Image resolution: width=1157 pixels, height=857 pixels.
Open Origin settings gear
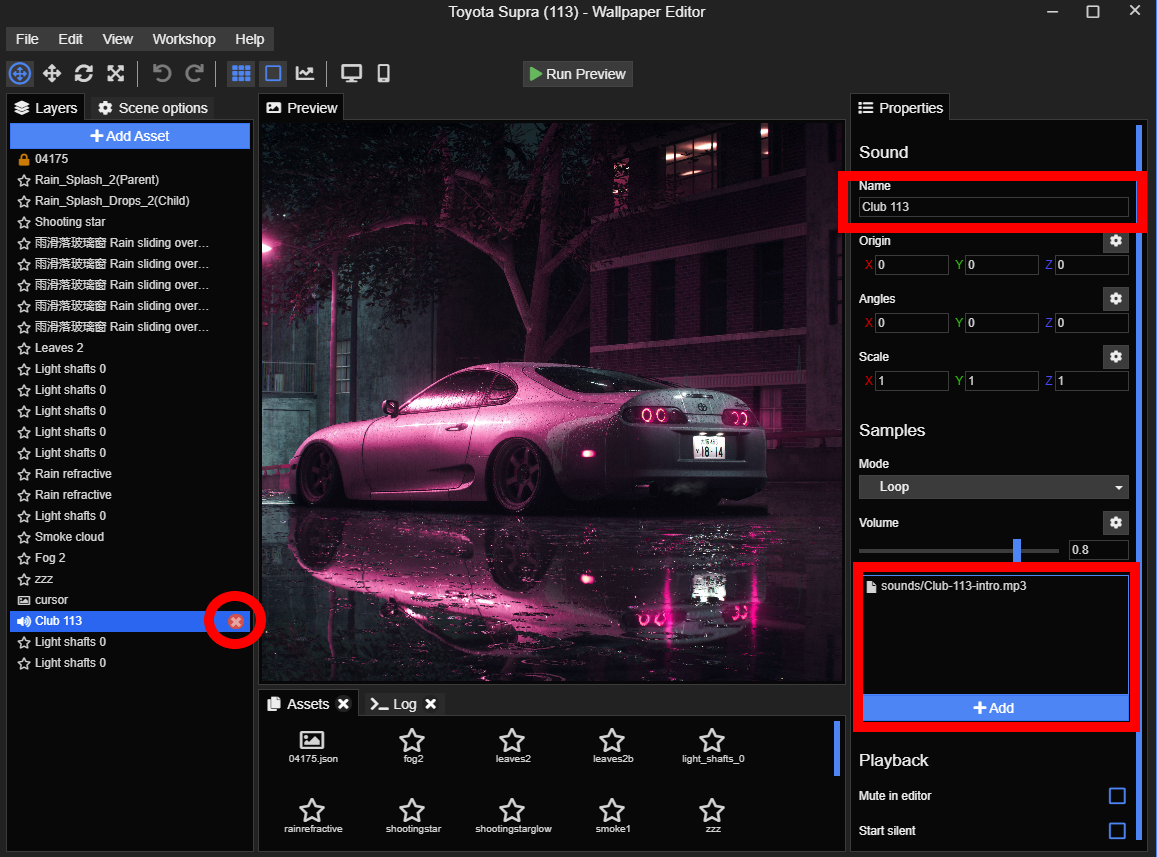[x=1116, y=241]
